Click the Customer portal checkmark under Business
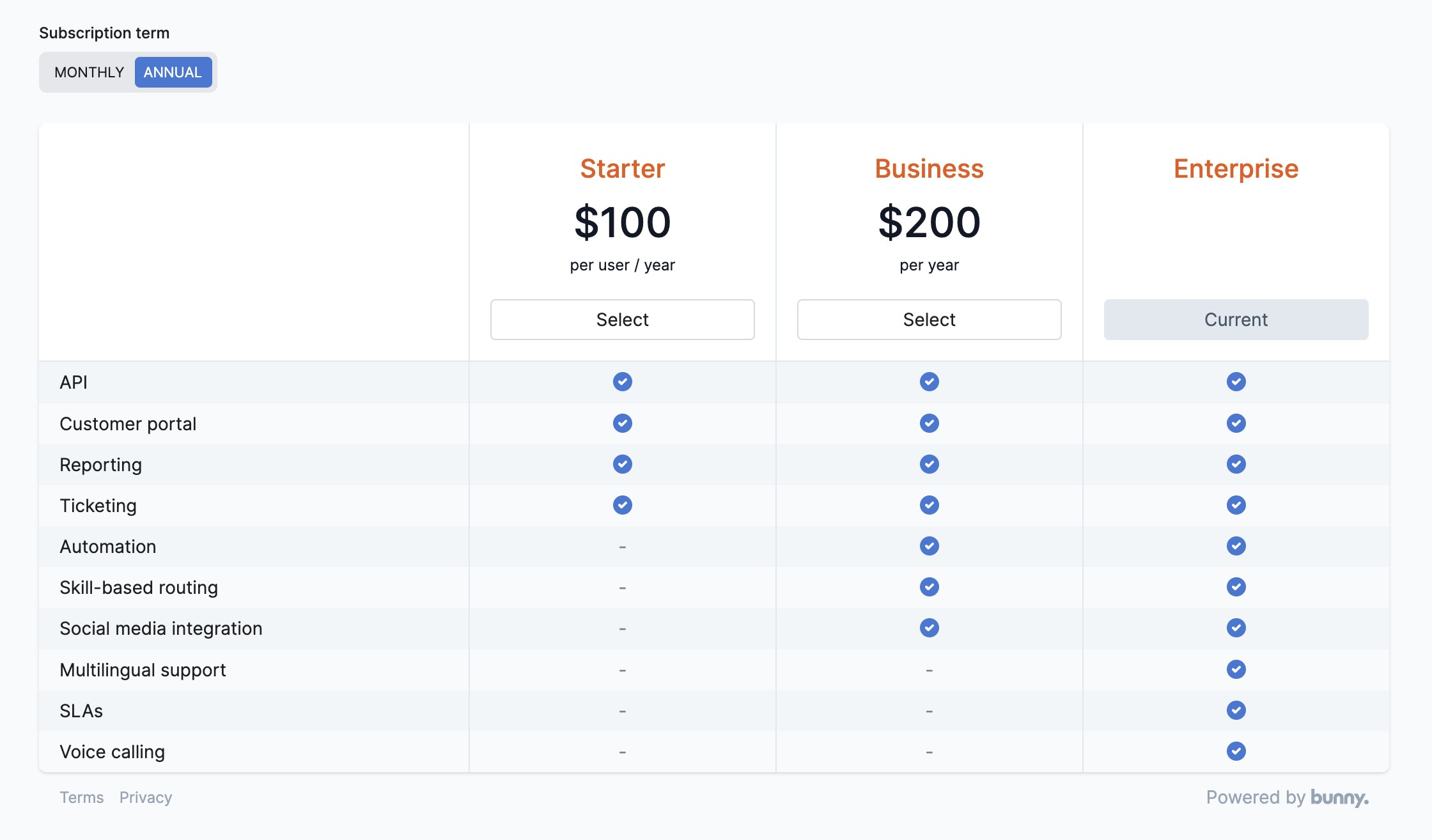This screenshot has height=840, width=1432. (x=929, y=423)
